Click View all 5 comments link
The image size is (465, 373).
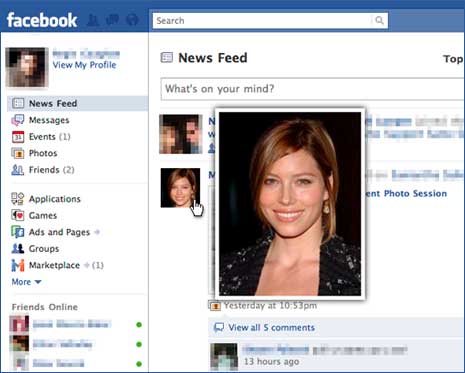(271, 328)
